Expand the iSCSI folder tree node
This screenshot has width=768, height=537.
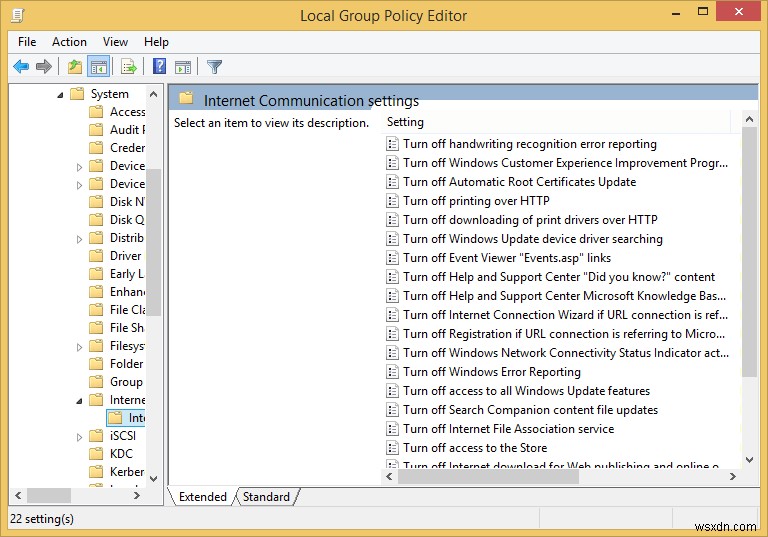[80, 436]
